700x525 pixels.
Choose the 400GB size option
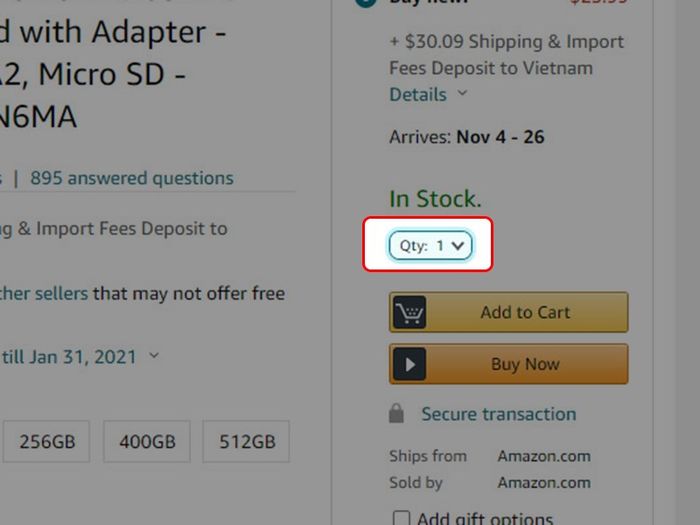[147, 442]
